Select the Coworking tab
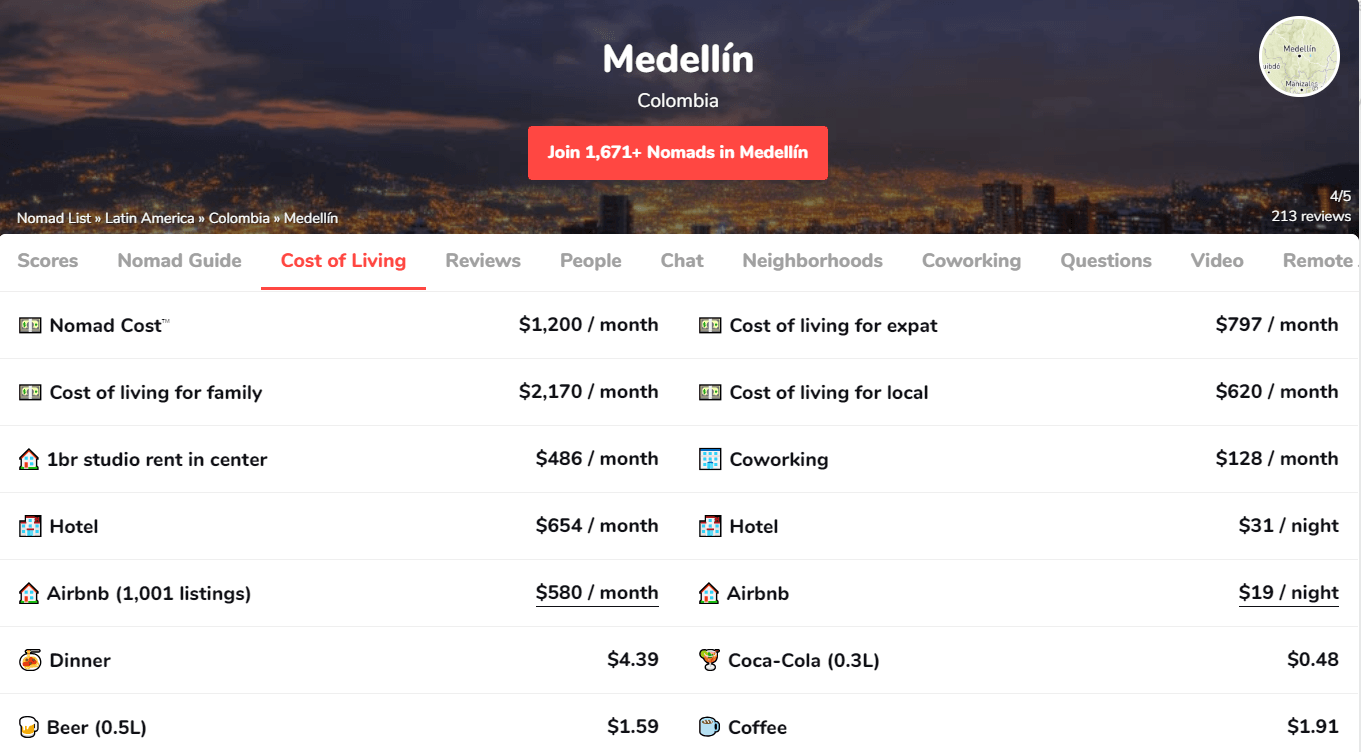This screenshot has height=752, width=1361. 971,261
